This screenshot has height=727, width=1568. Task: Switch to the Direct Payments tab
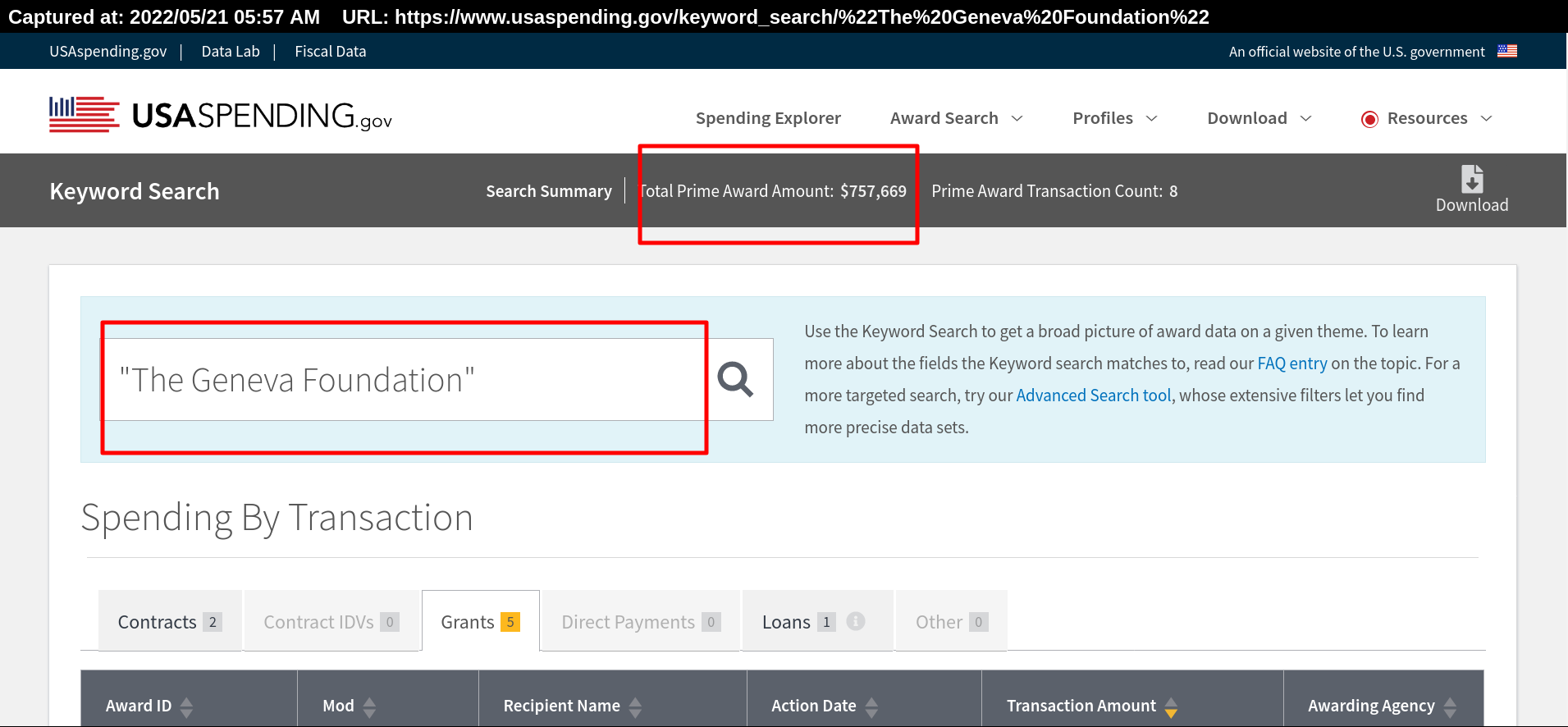pos(641,621)
